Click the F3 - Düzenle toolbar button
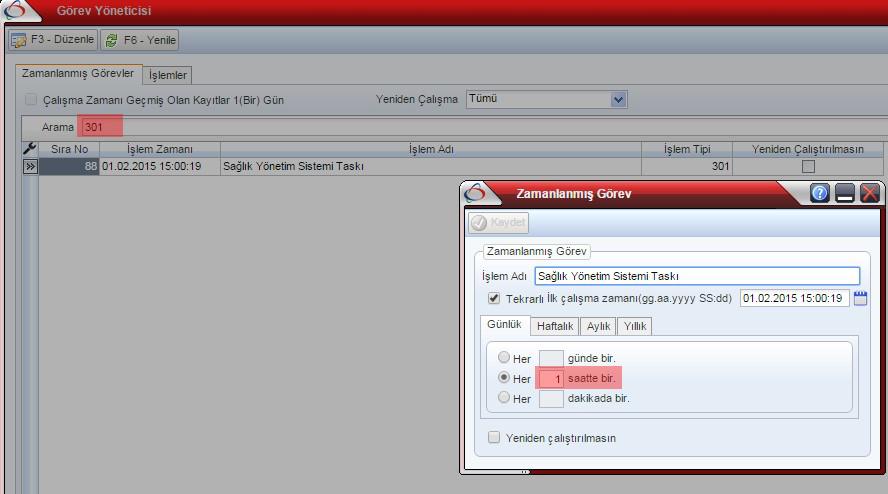The image size is (888, 494). pyautogui.click(x=53, y=40)
